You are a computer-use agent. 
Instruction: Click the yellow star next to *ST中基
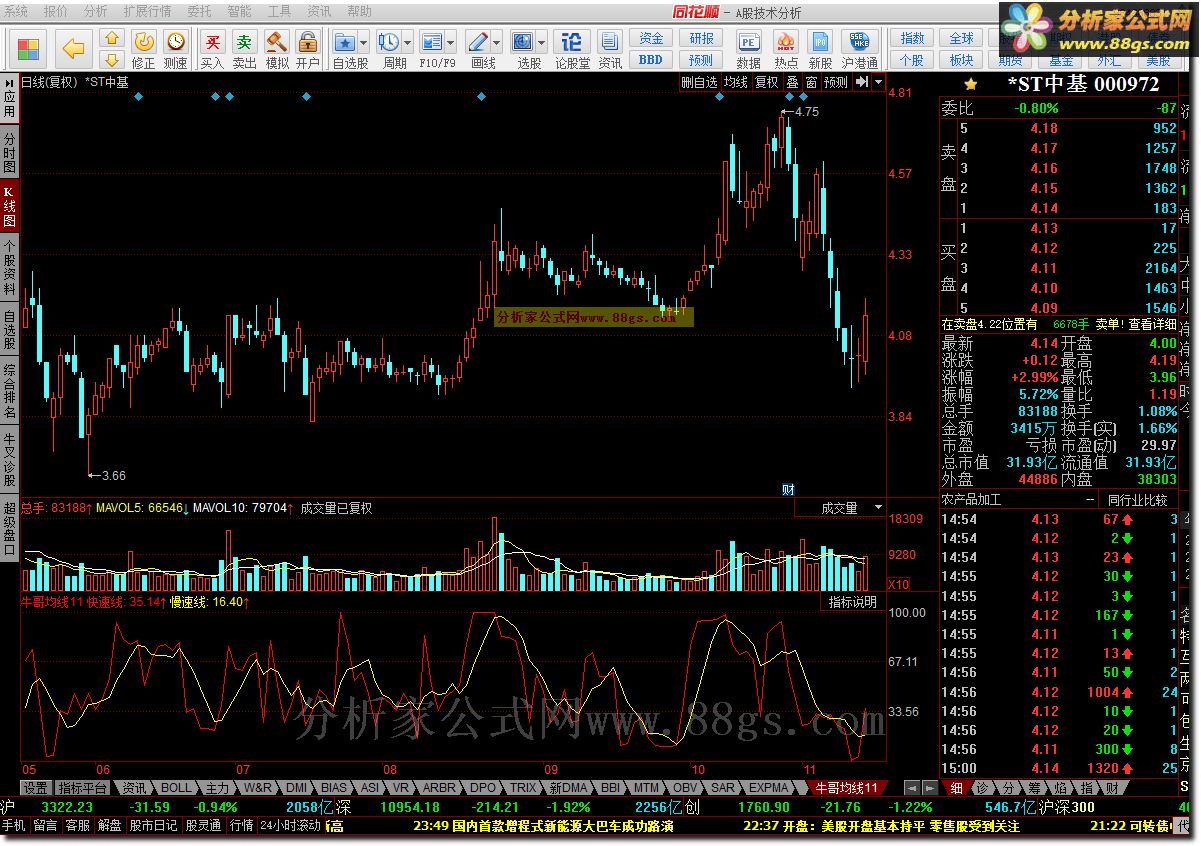pos(970,85)
